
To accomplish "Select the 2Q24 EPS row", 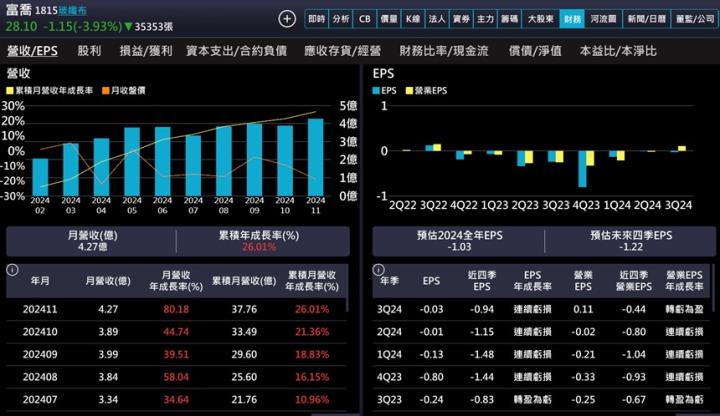I will pos(541,332).
